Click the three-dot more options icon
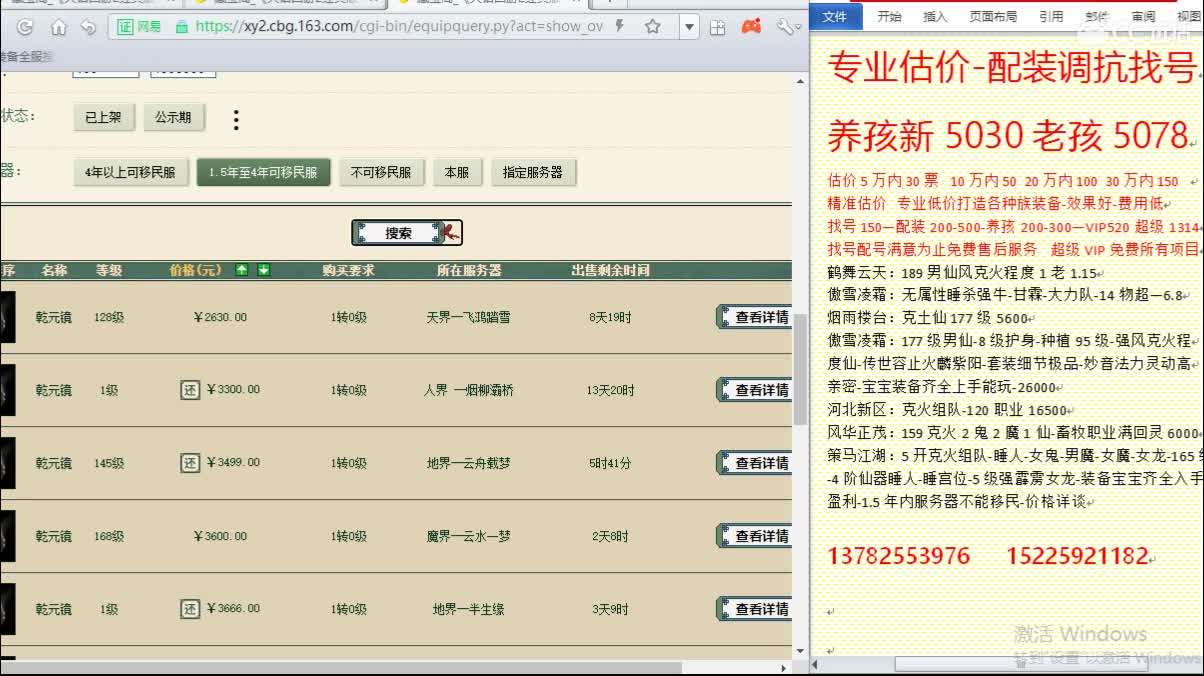1204x676 pixels. pyautogui.click(x=236, y=120)
